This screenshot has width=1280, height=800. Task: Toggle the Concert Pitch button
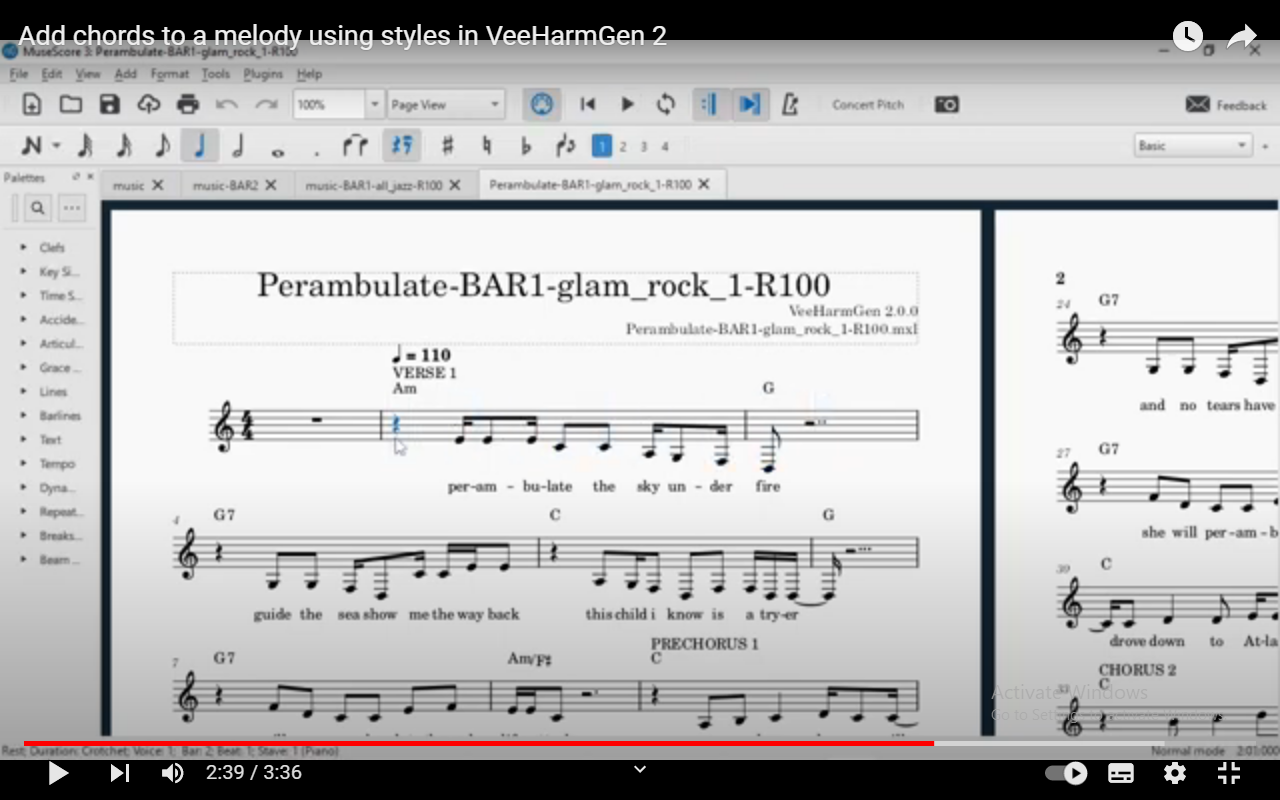[868, 104]
